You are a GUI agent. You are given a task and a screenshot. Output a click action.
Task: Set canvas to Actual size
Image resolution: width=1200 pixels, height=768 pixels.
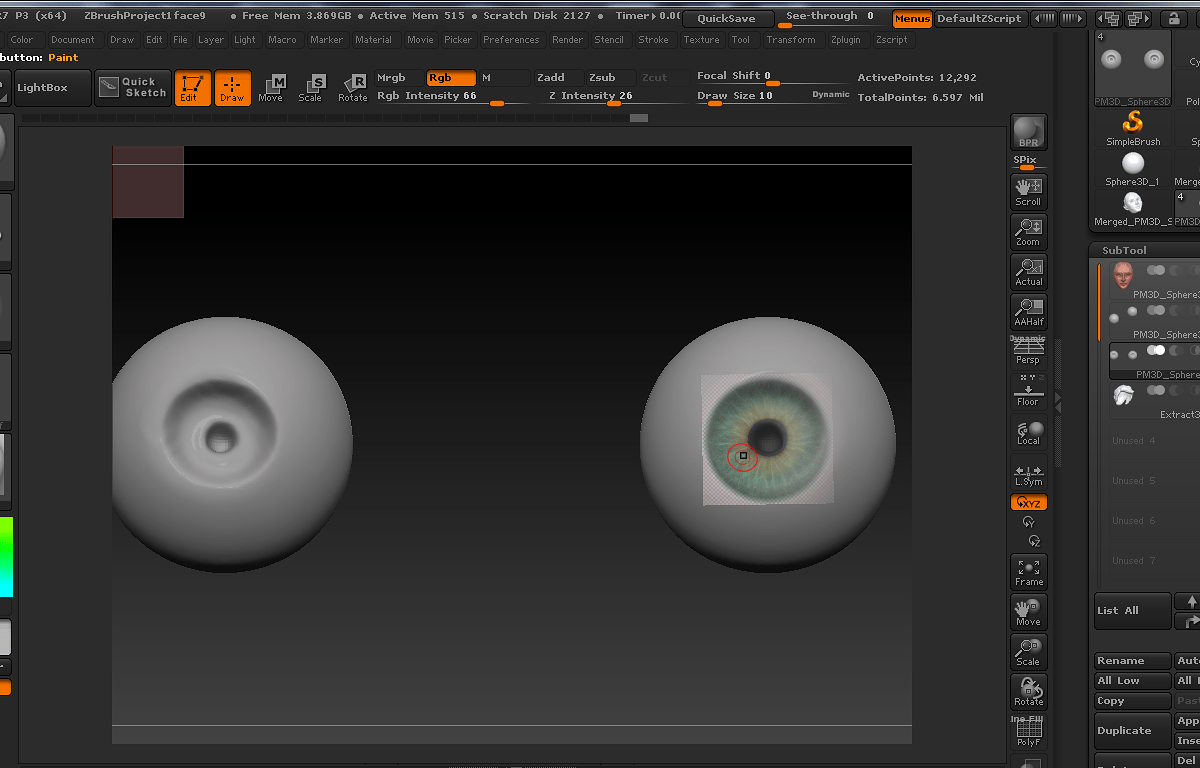tap(1028, 271)
